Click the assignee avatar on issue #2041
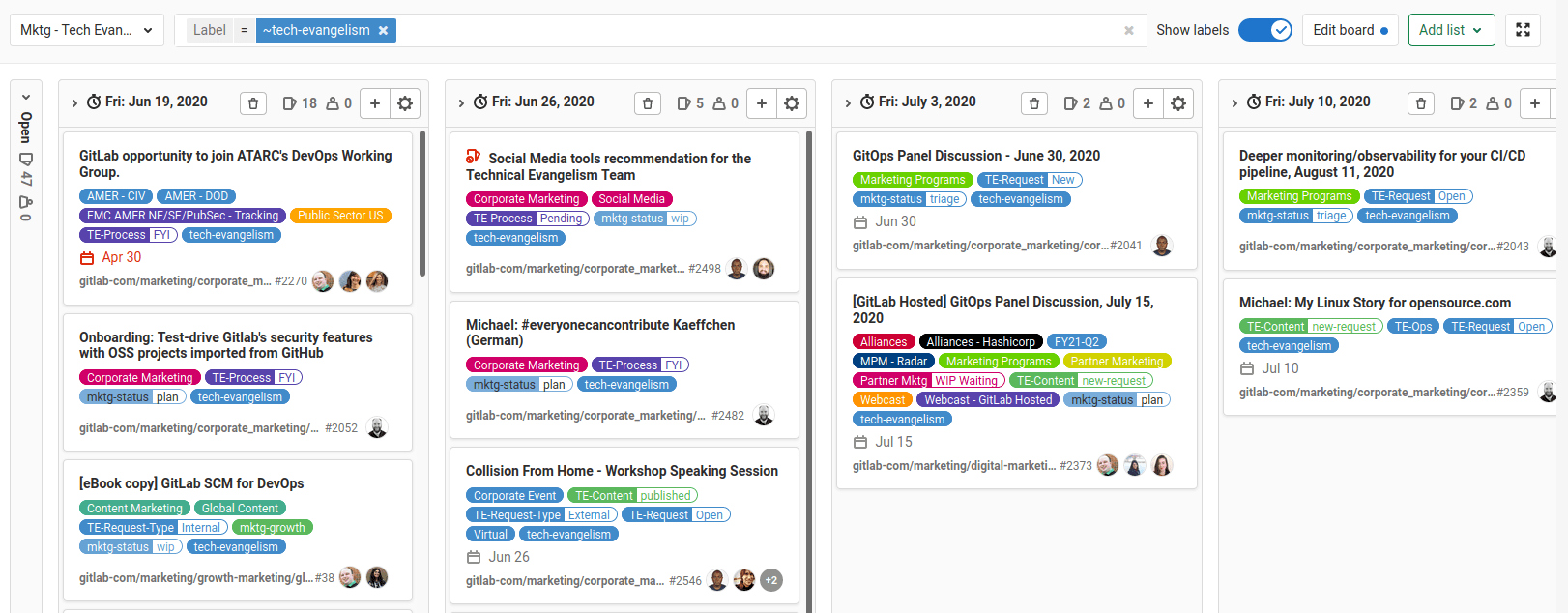The width and height of the screenshot is (1568, 613). point(1162,246)
